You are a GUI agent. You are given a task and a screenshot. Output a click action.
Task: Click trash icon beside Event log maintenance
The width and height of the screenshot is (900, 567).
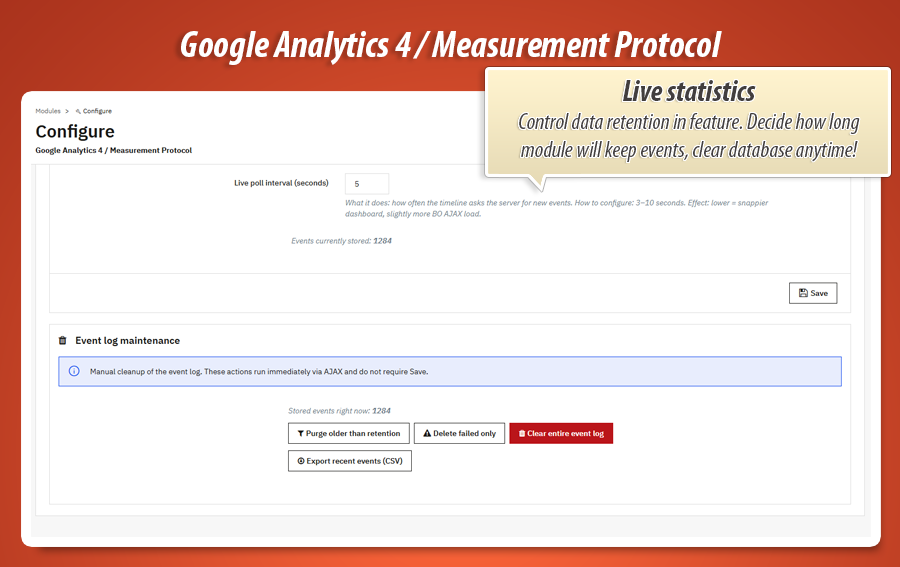click(x=63, y=340)
